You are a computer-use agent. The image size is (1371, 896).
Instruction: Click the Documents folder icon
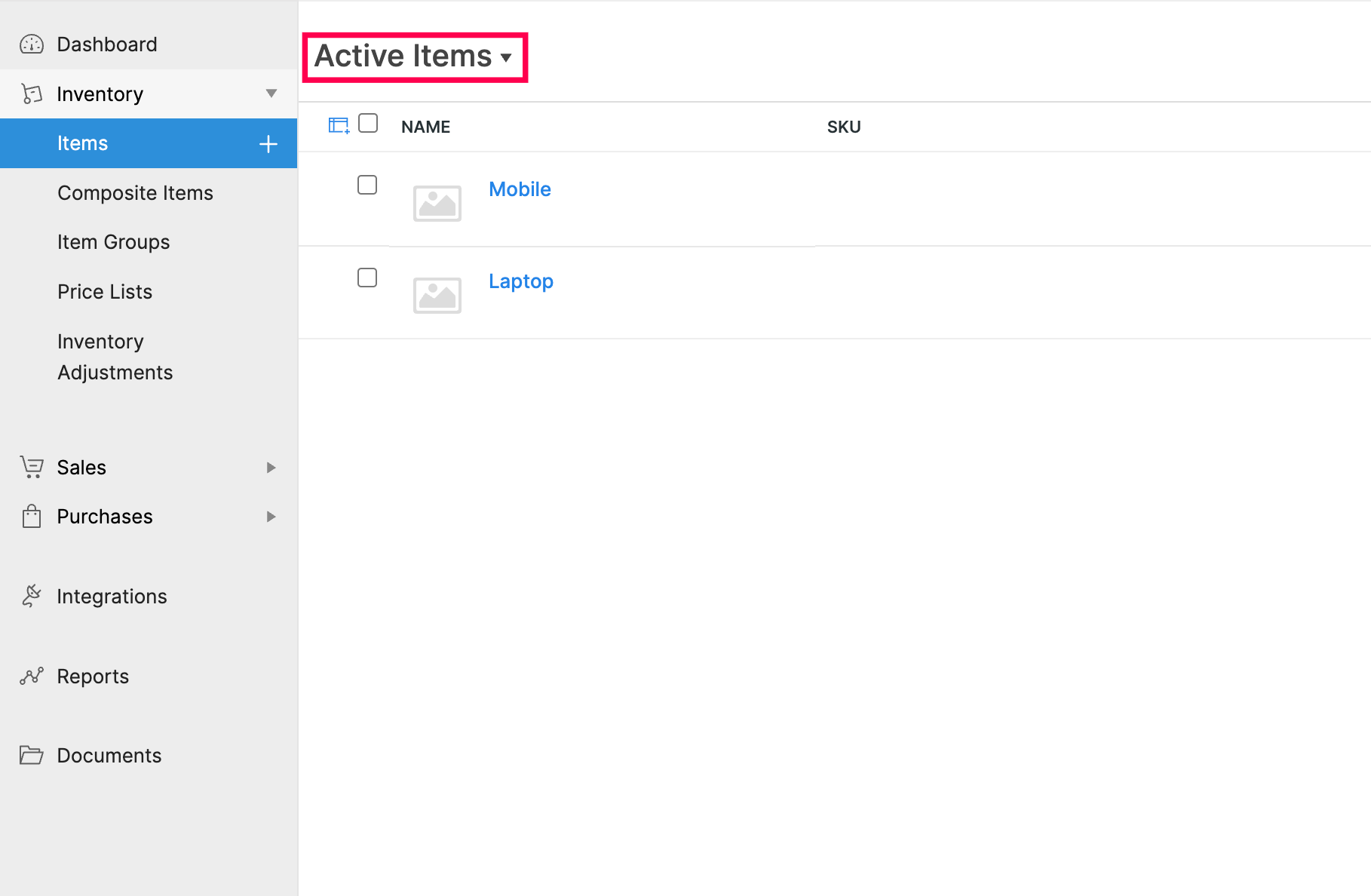click(32, 755)
